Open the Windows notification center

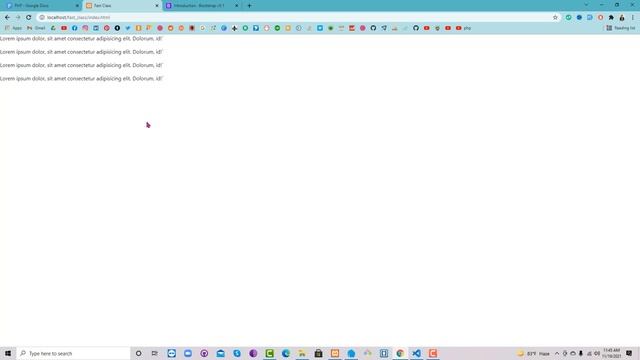(x=629, y=353)
